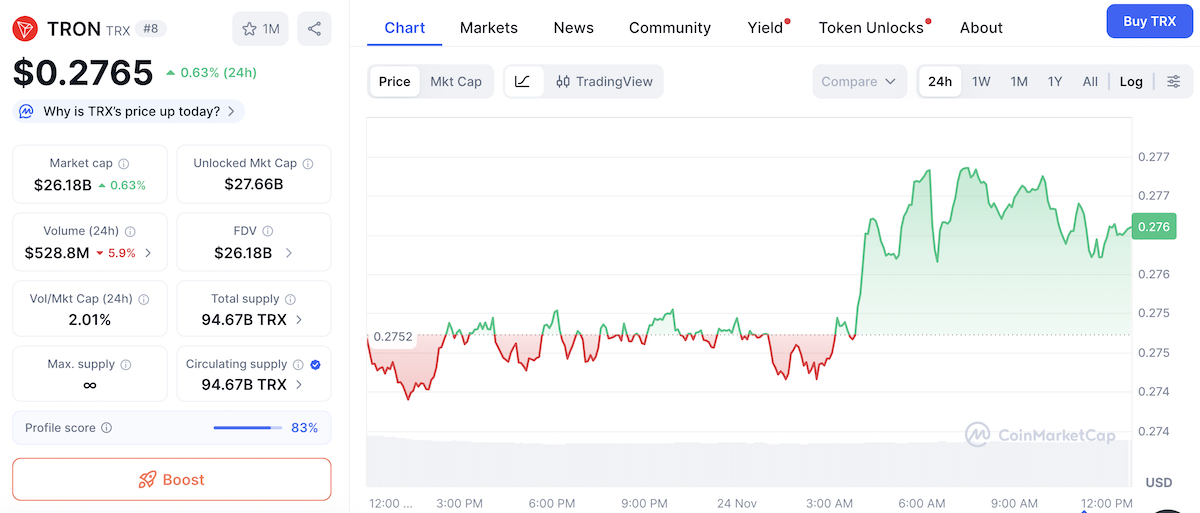1200x513 pixels.
Task: Click the Profile score progress bar
Action: pyautogui.click(x=247, y=428)
